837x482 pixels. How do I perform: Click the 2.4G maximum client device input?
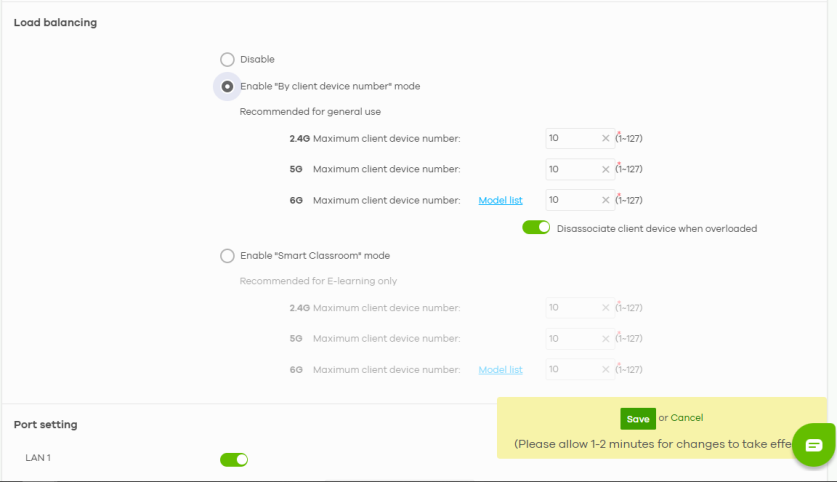tap(572, 139)
